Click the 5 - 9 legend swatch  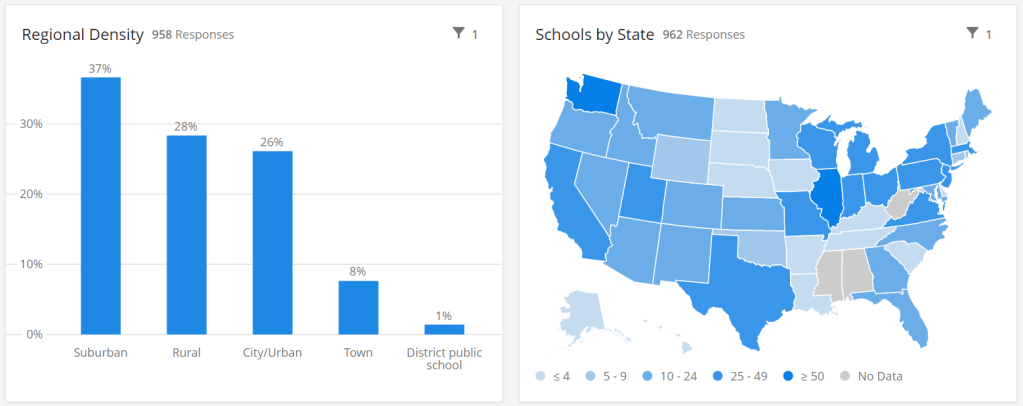591,376
